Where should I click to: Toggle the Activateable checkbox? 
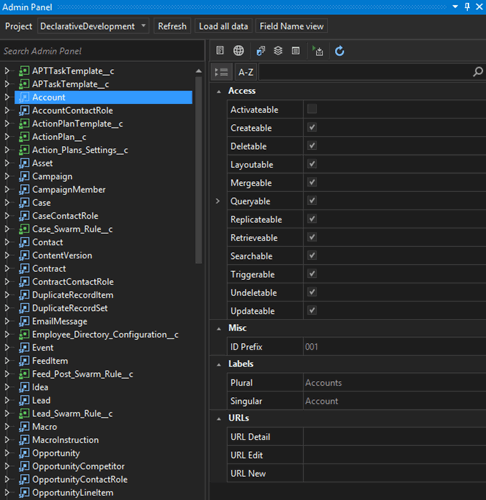(312, 109)
